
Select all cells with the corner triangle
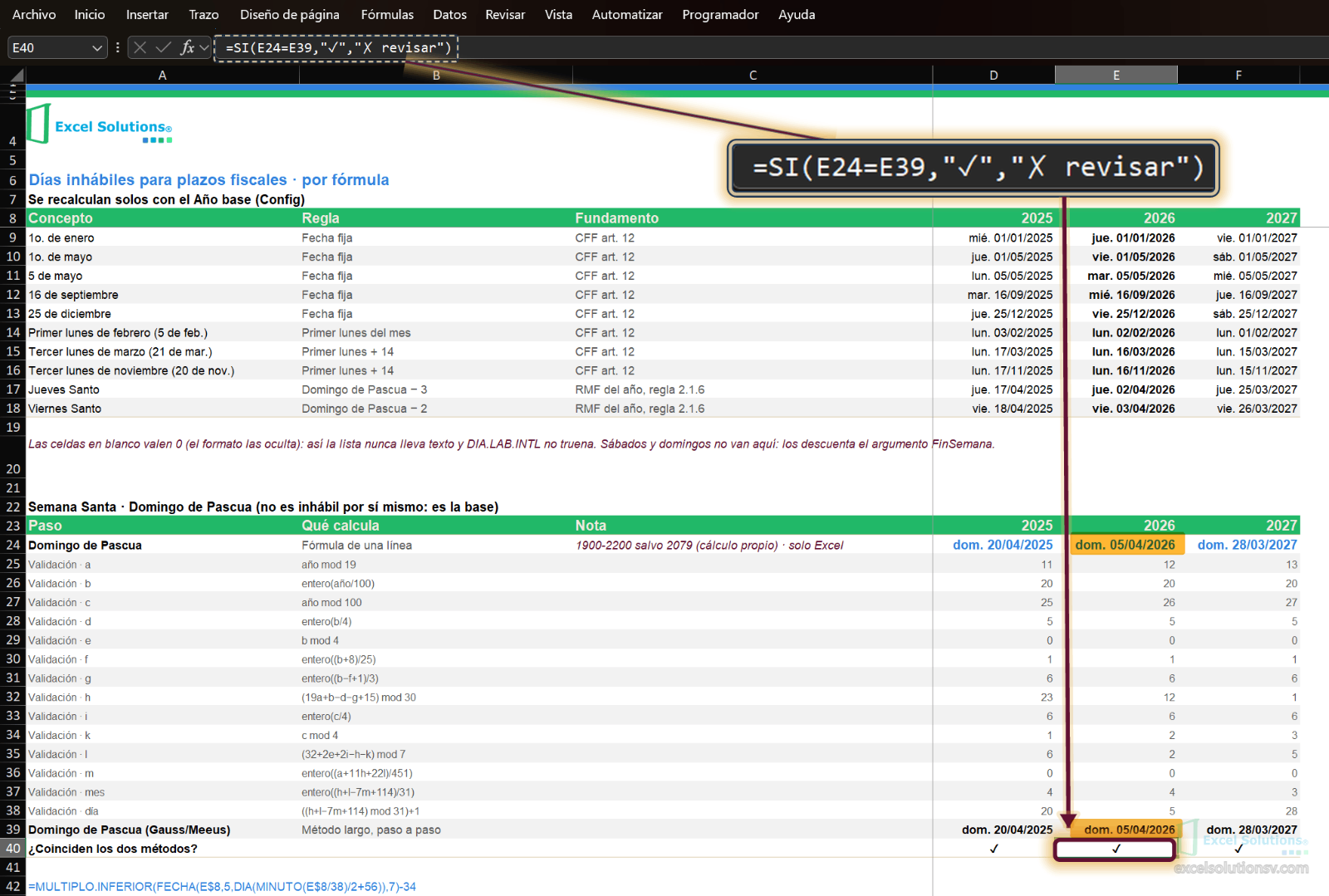click(x=17, y=76)
